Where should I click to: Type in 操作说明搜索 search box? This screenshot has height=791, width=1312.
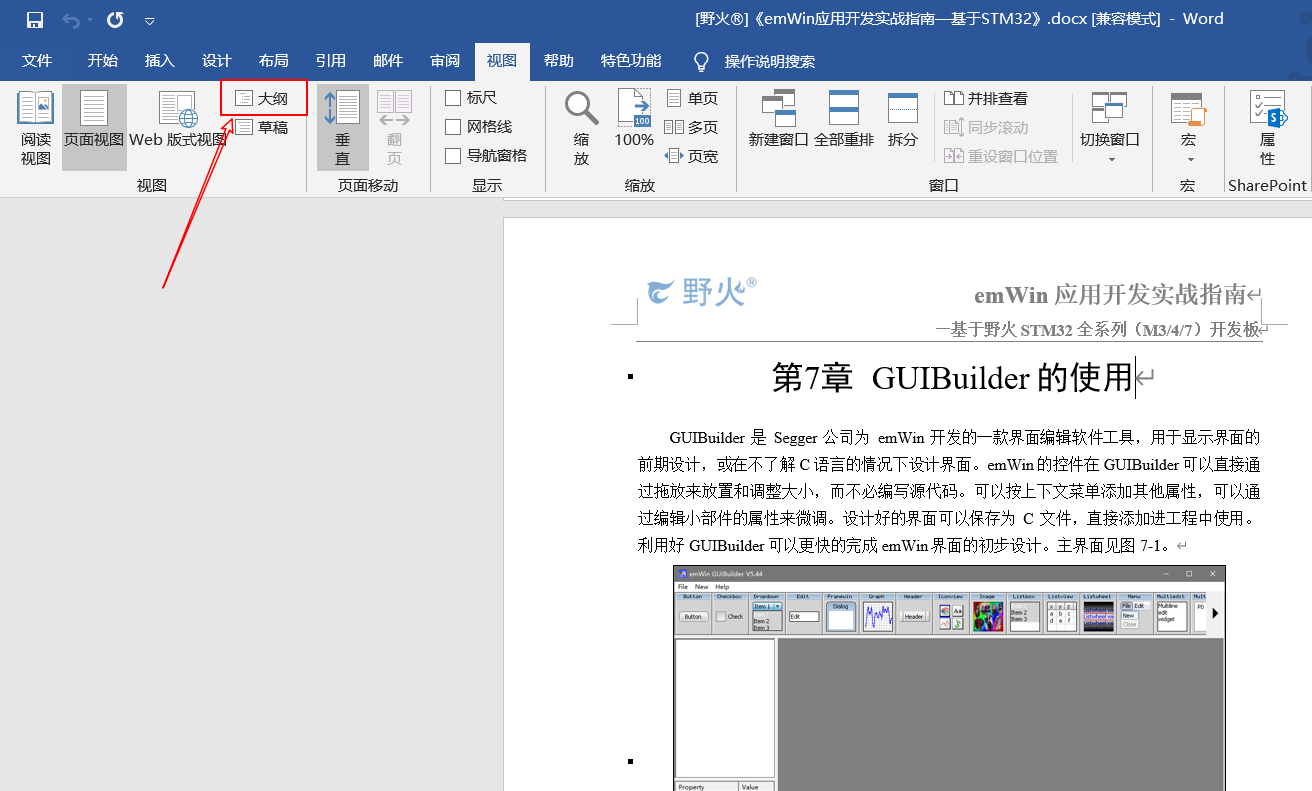click(x=769, y=62)
